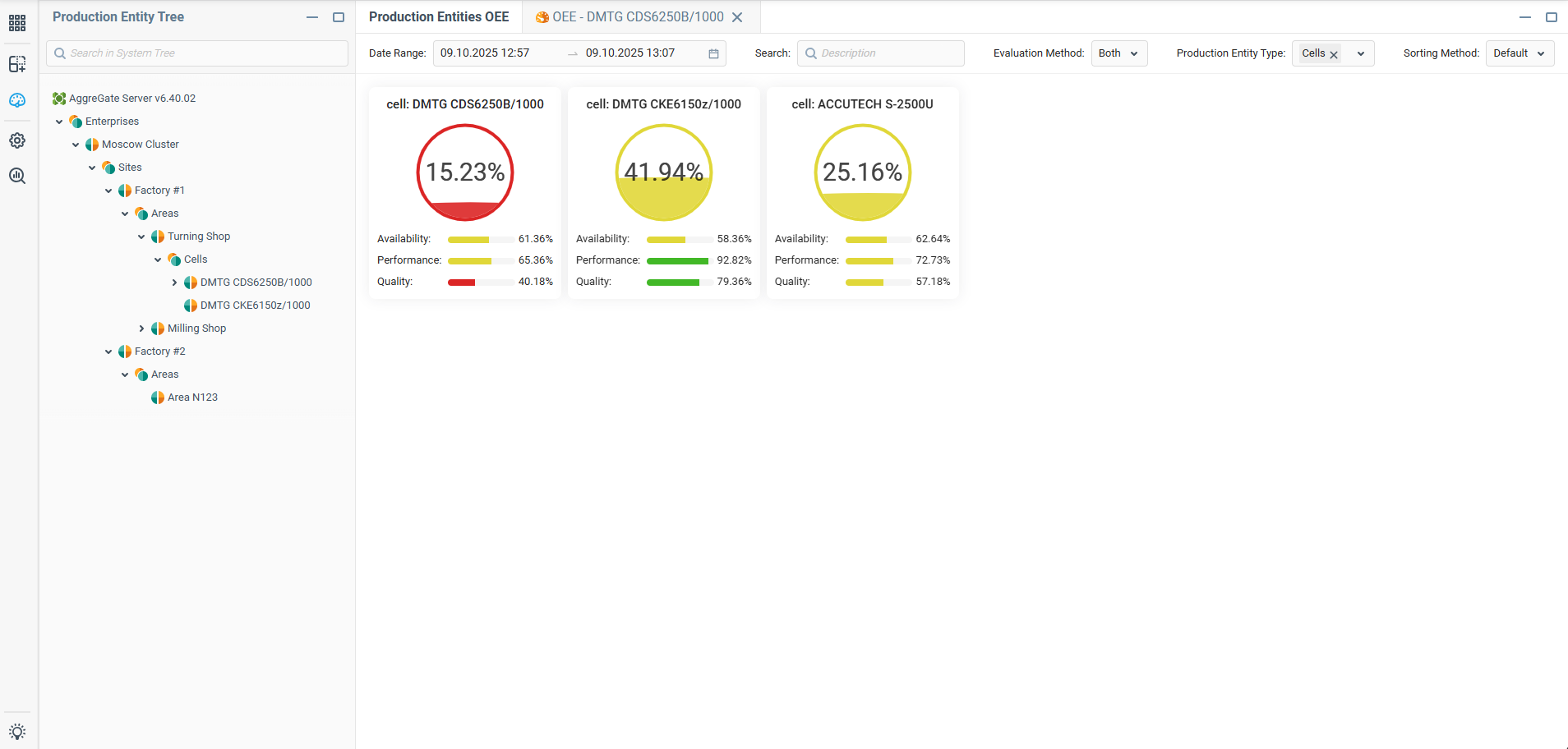Select Area N123 in the tree

click(192, 397)
